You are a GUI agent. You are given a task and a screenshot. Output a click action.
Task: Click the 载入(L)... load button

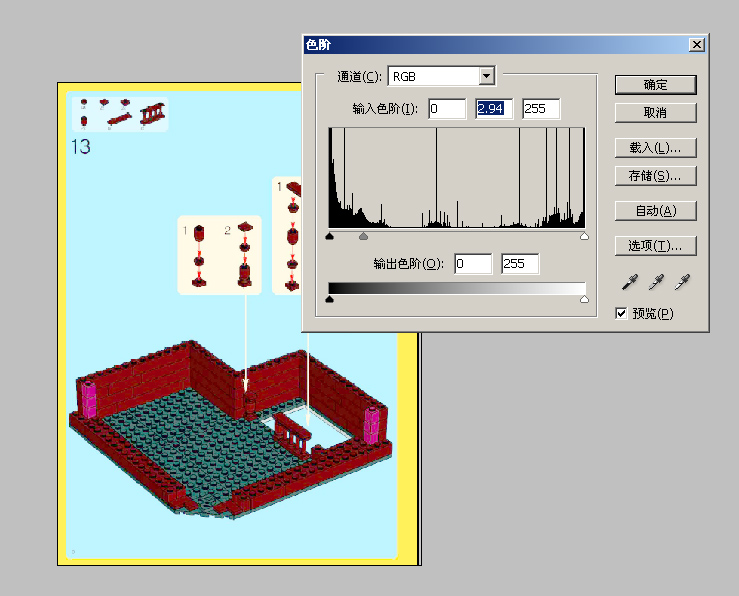pos(656,148)
